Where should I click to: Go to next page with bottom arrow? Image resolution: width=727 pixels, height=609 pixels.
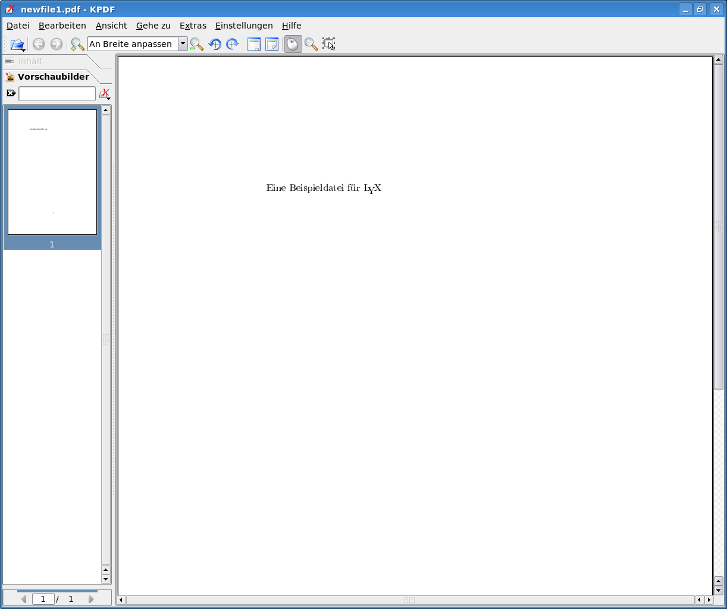coord(91,599)
